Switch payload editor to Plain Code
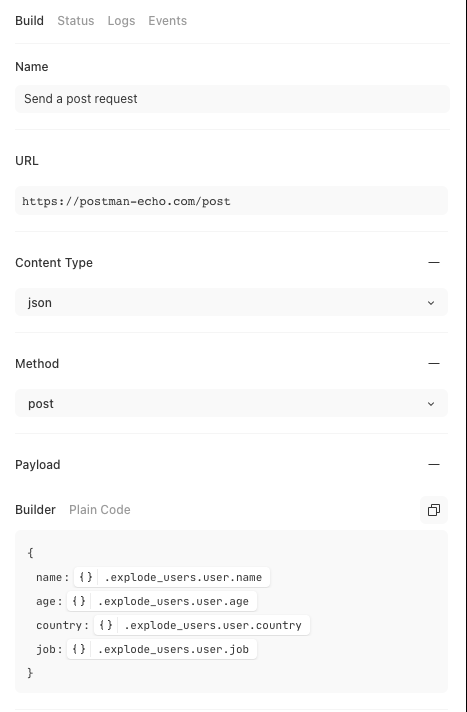The image size is (467, 712). coord(99,510)
